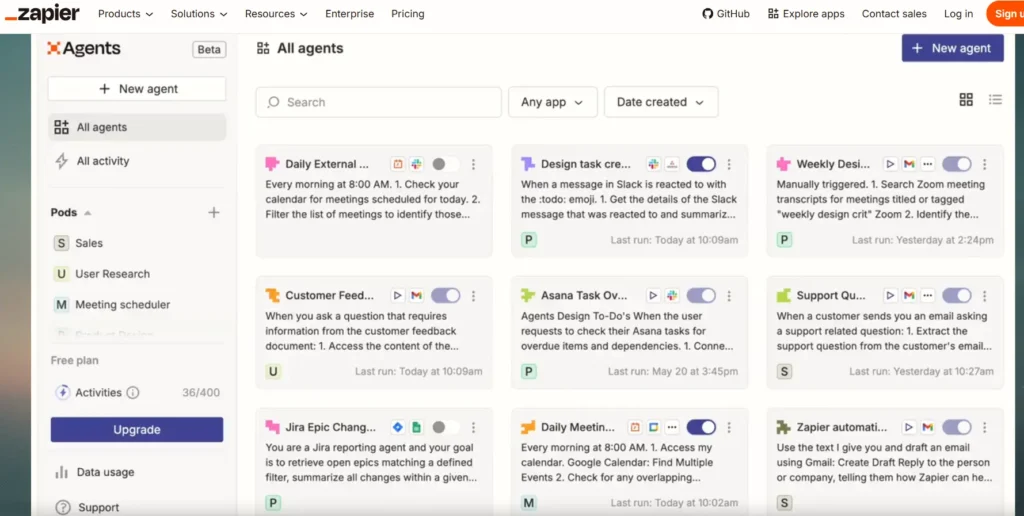Toggle the Customer Feedback agent switch
This screenshot has height=516, width=1024.
[x=445, y=295]
